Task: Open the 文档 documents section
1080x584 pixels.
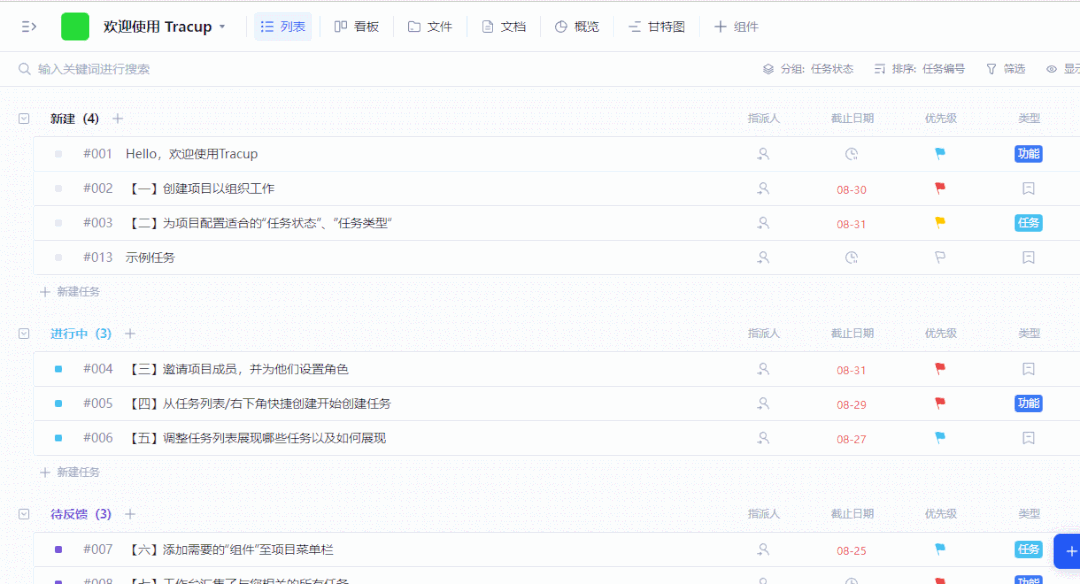Action: point(504,26)
